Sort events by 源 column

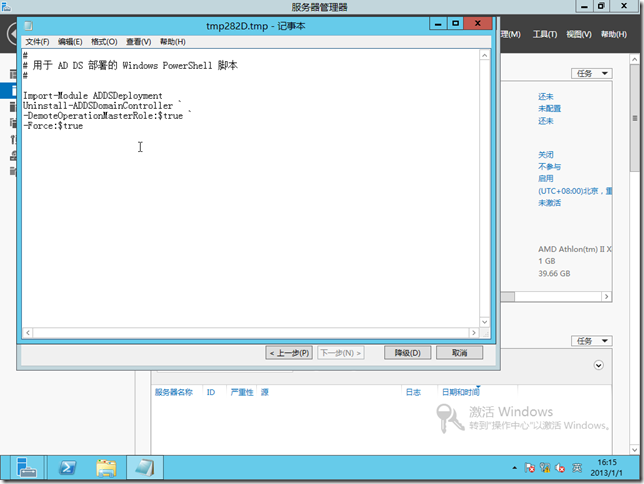click(265, 392)
